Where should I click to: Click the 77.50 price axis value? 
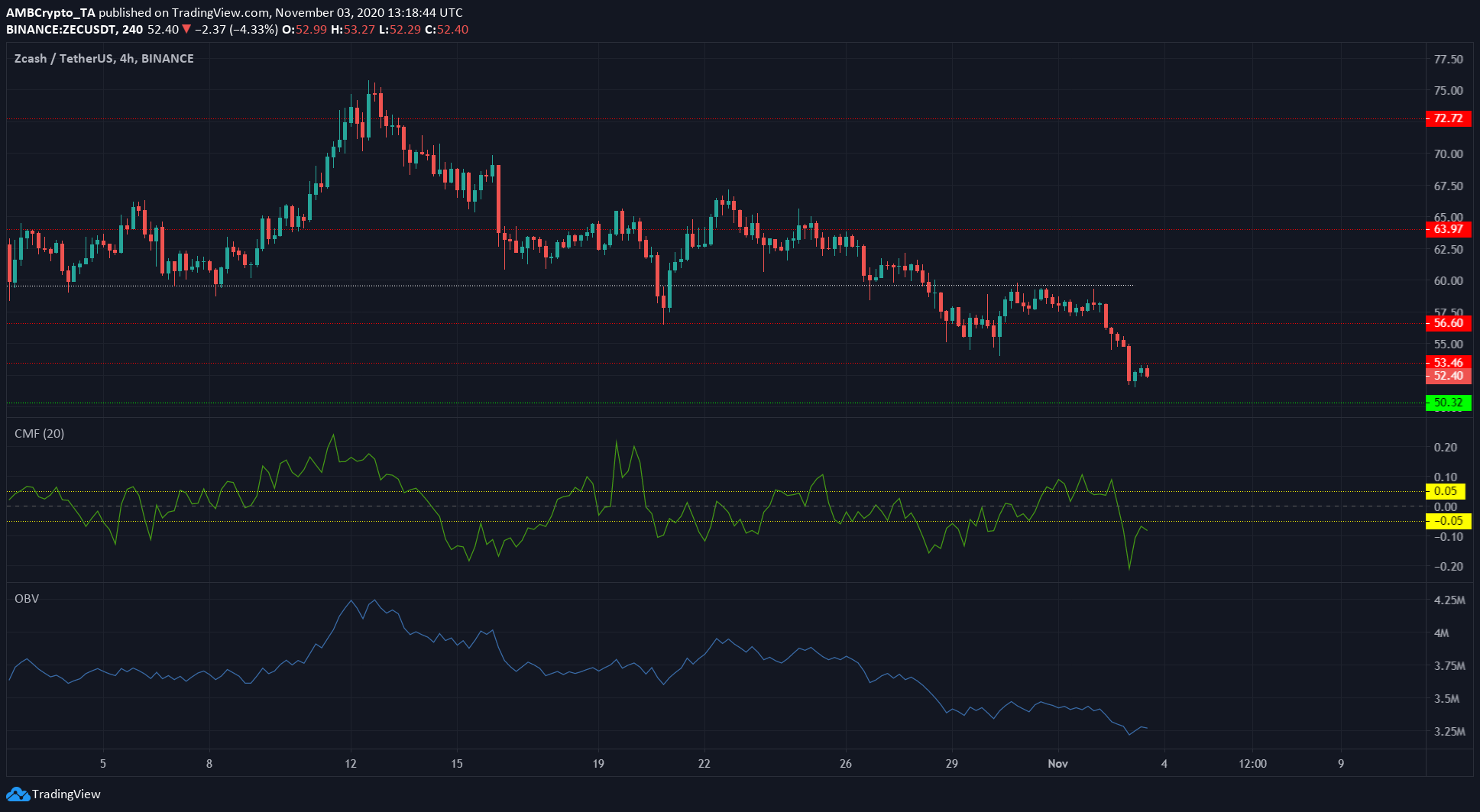pos(1449,60)
